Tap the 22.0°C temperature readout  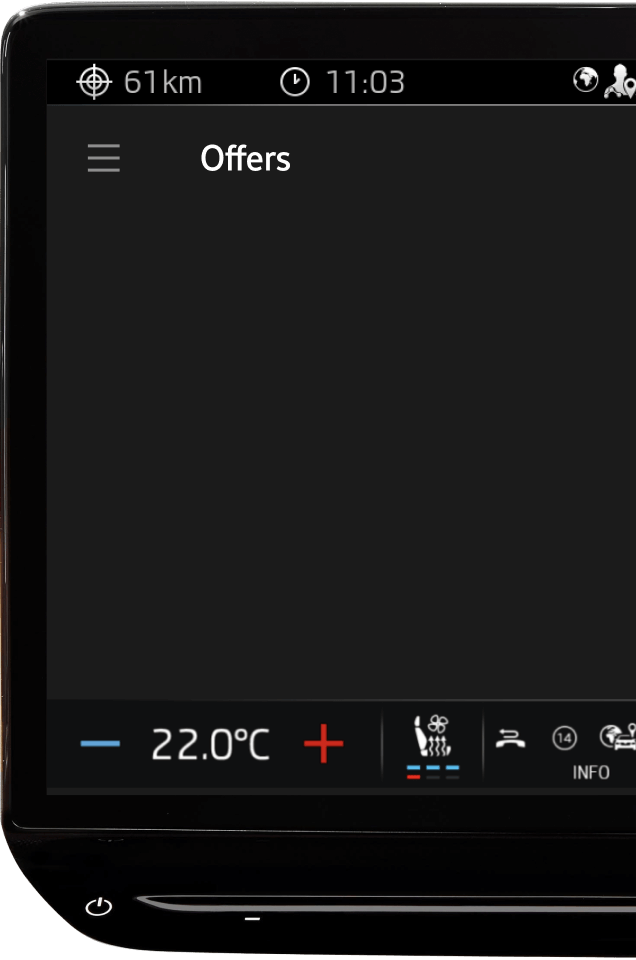tap(211, 744)
